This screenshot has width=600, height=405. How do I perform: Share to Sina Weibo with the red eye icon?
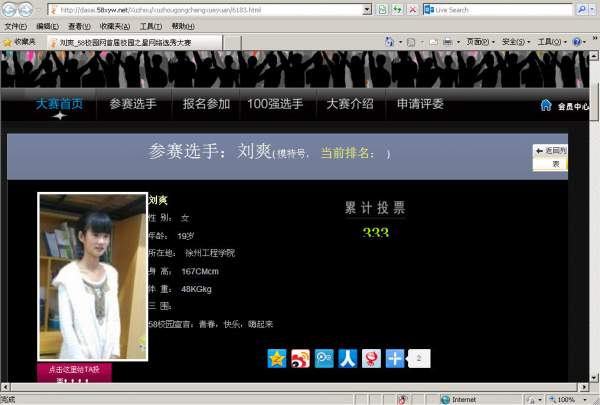[x=300, y=359]
